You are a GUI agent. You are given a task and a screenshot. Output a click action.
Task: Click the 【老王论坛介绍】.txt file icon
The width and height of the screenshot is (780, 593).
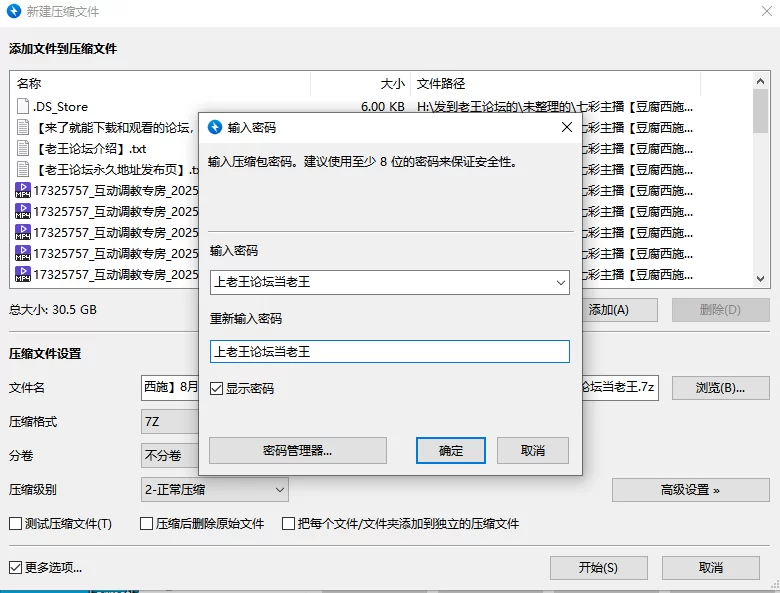tap(23, 148)
